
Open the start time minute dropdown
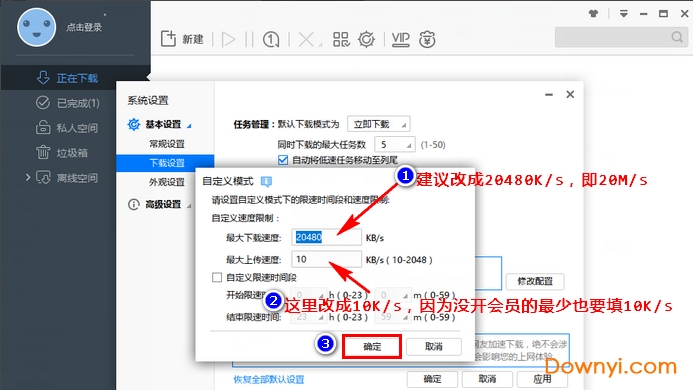point(392,295)
